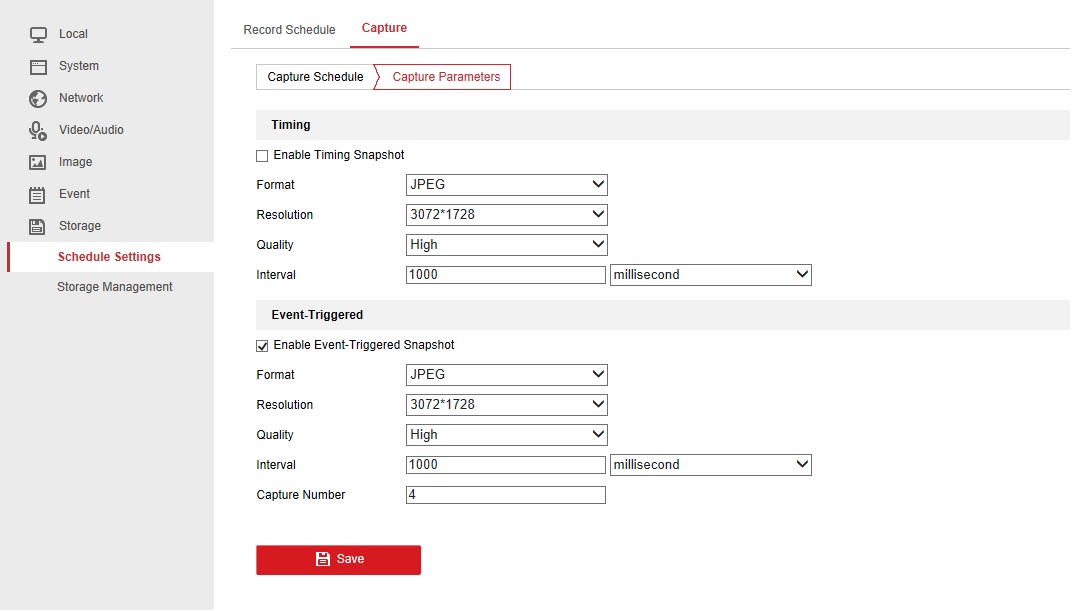Viewport: 1073px width, 611px height.
Task: Click the Video/Audio microphone icon
Action: (38, 130)
